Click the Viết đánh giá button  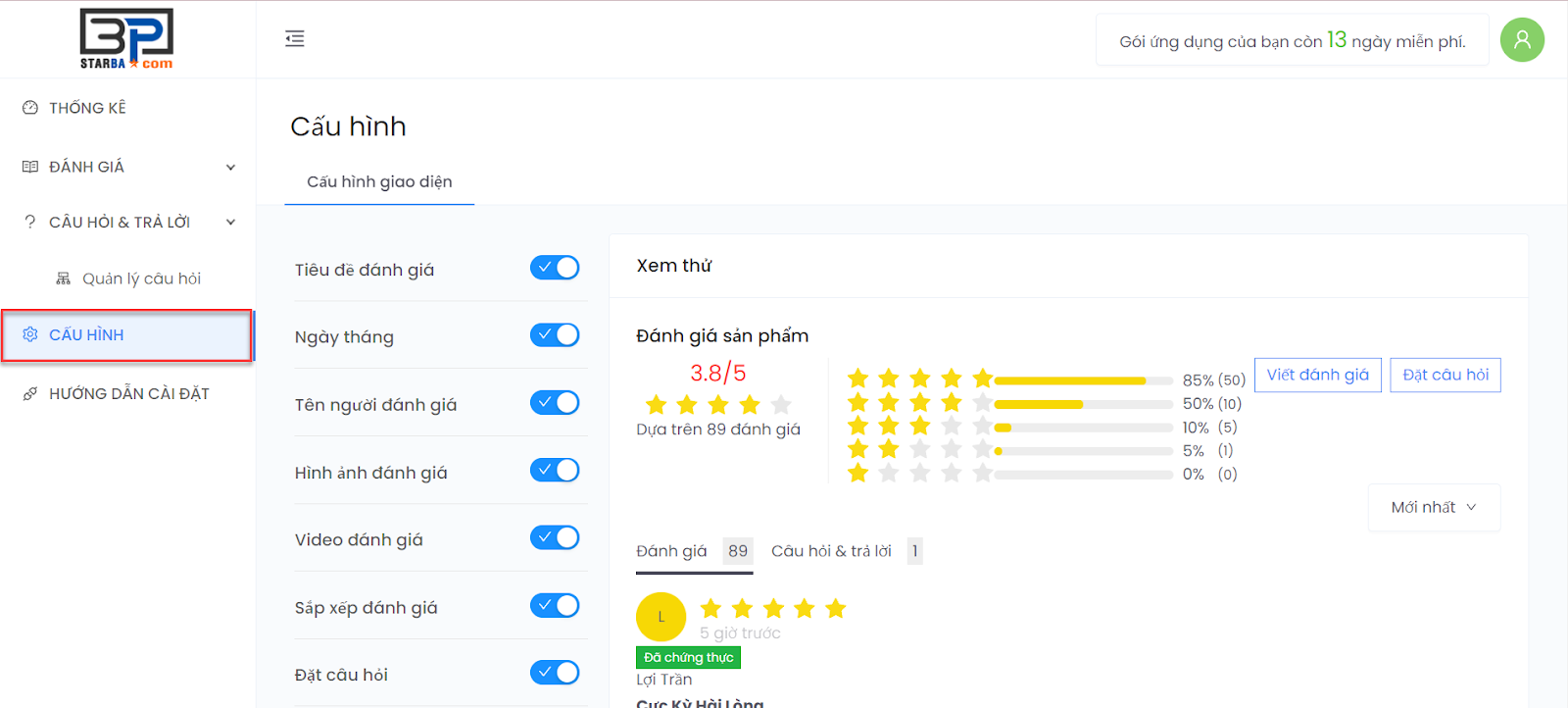tap(1317, 375)
